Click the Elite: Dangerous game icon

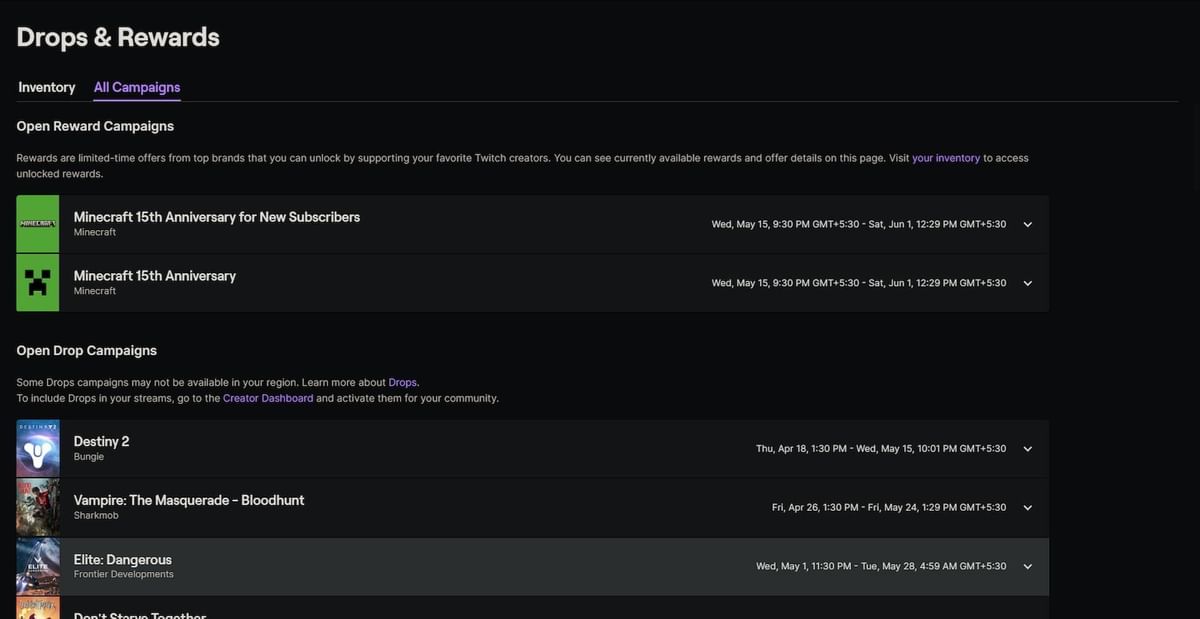[37, 565]
